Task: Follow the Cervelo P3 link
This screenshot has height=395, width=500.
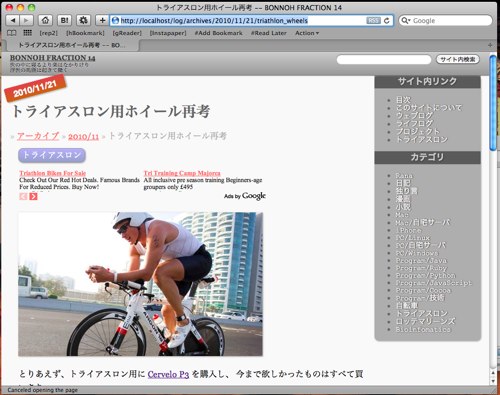Action: pyautogui.click(x=168, y=374)
